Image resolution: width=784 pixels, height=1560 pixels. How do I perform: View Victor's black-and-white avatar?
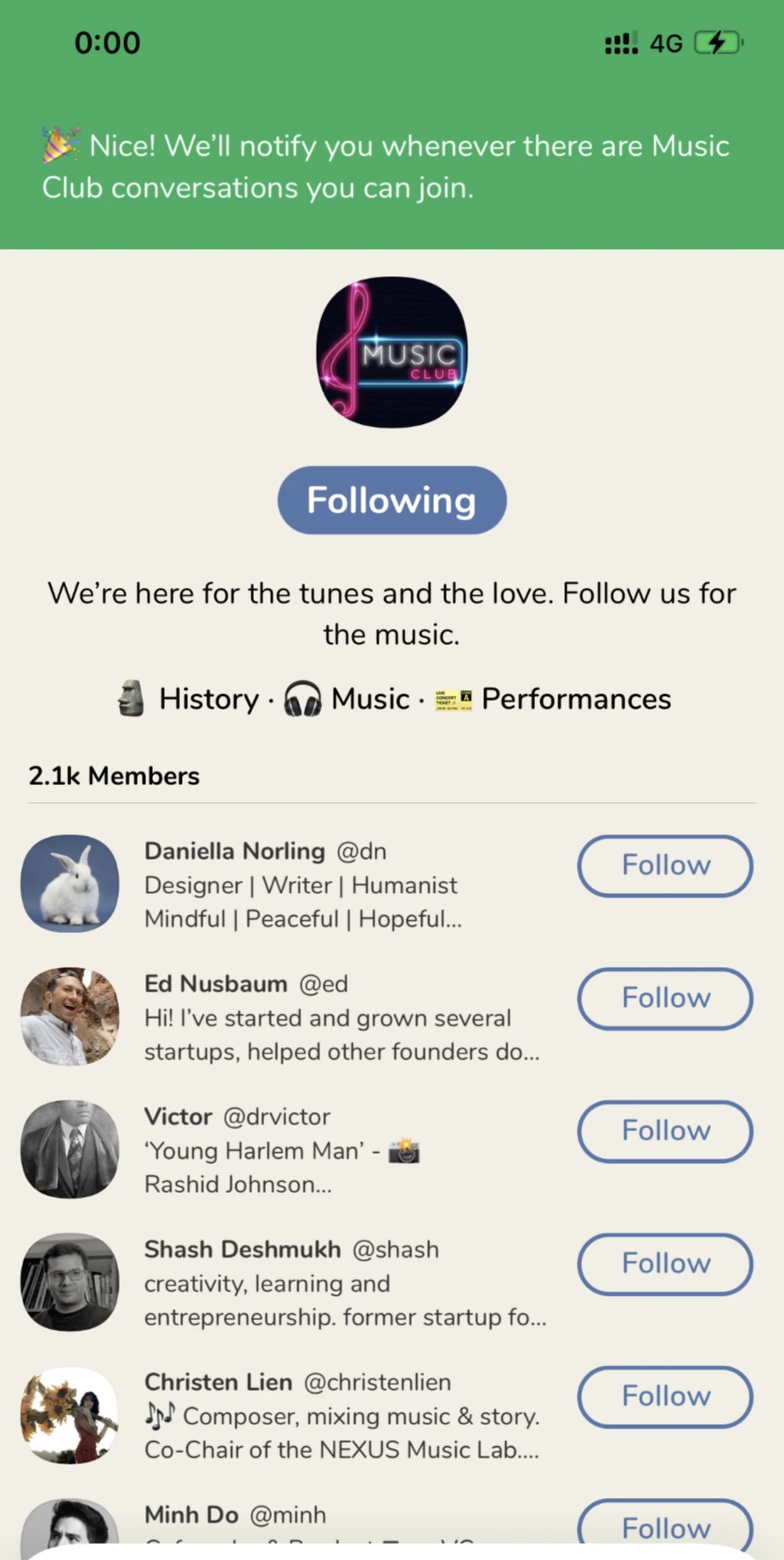[70, 1149]
